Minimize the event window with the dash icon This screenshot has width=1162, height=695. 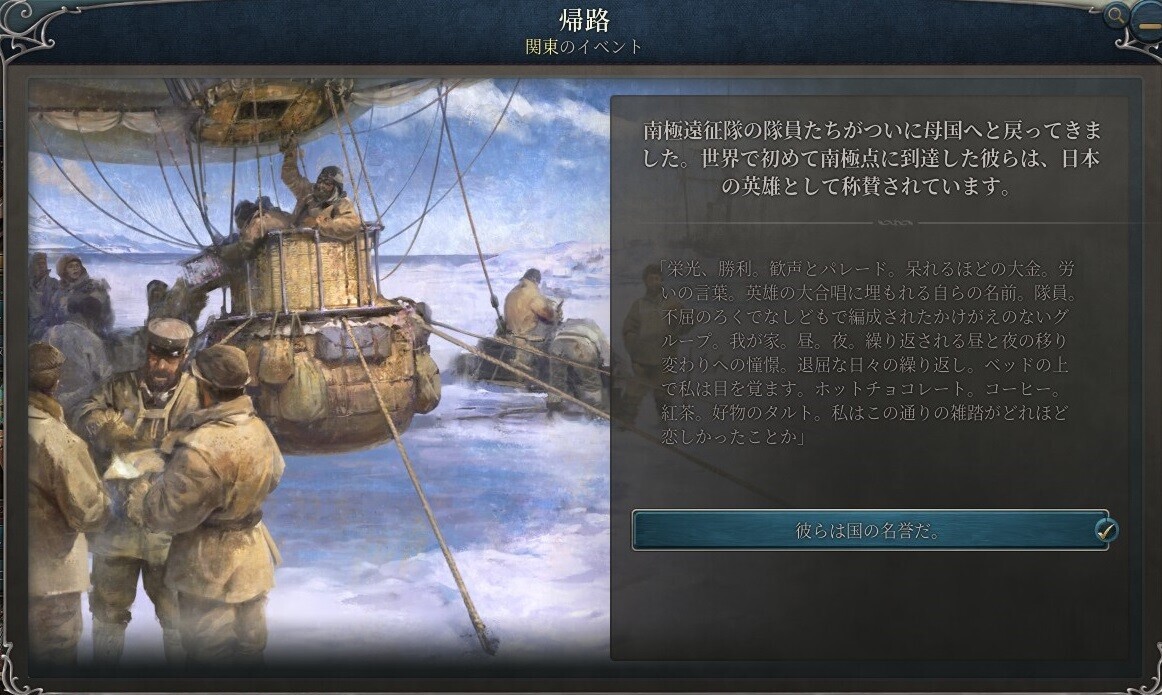[x=1148, y=24]
